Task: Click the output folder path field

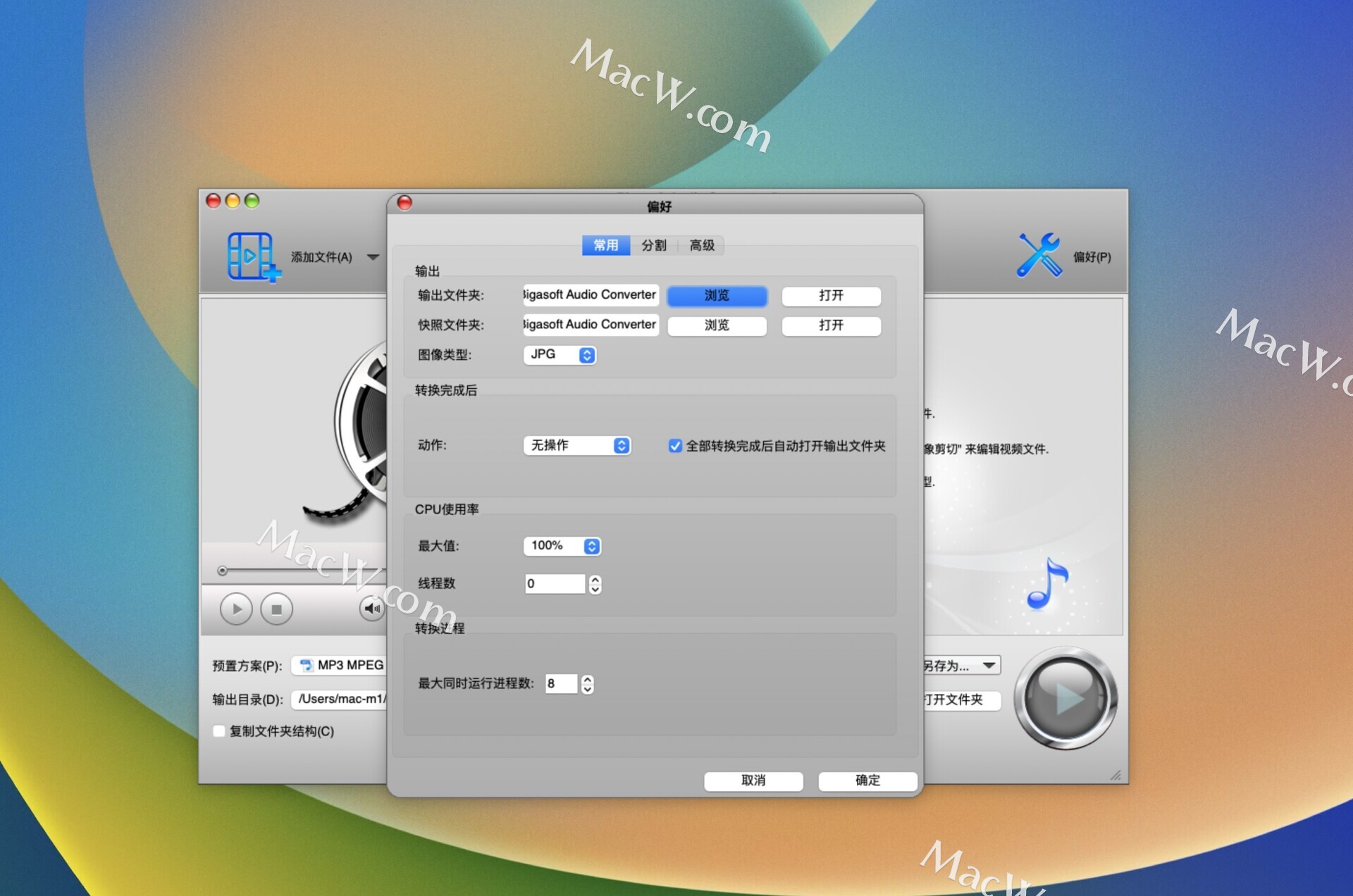Action: point(591,294)
